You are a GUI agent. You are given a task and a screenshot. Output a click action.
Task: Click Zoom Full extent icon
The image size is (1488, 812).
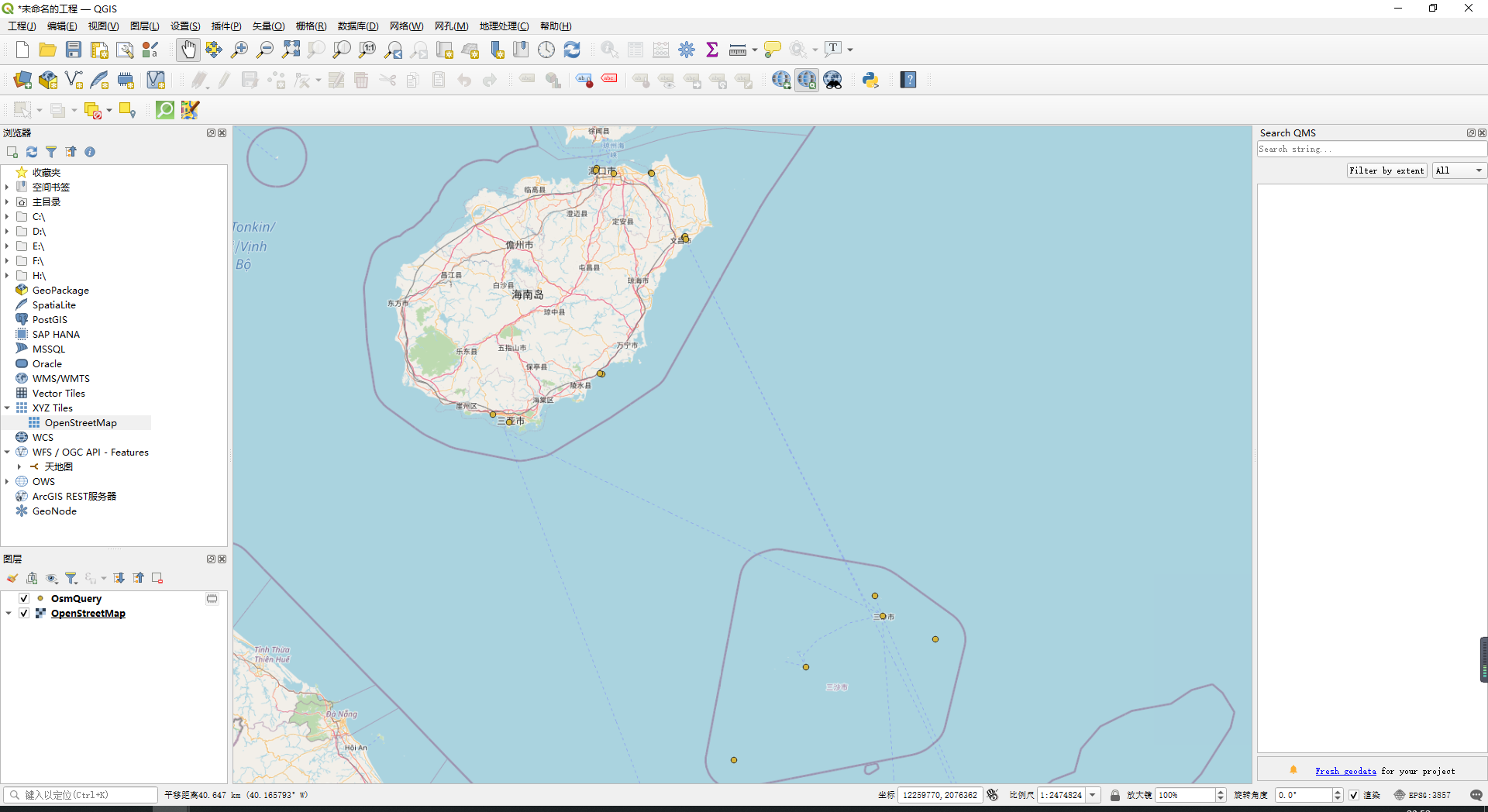click(x=291, y=50)
